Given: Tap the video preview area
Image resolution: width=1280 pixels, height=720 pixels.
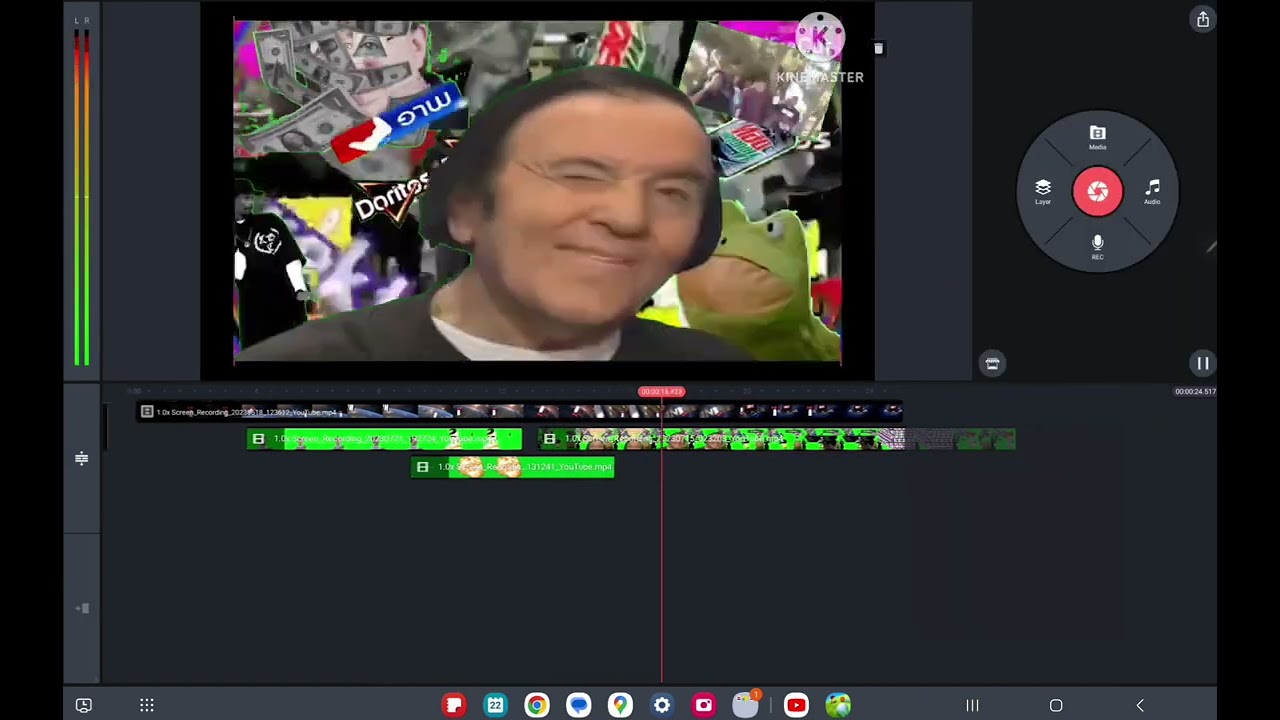Looking at the screenshot, I should coord(537,189).
